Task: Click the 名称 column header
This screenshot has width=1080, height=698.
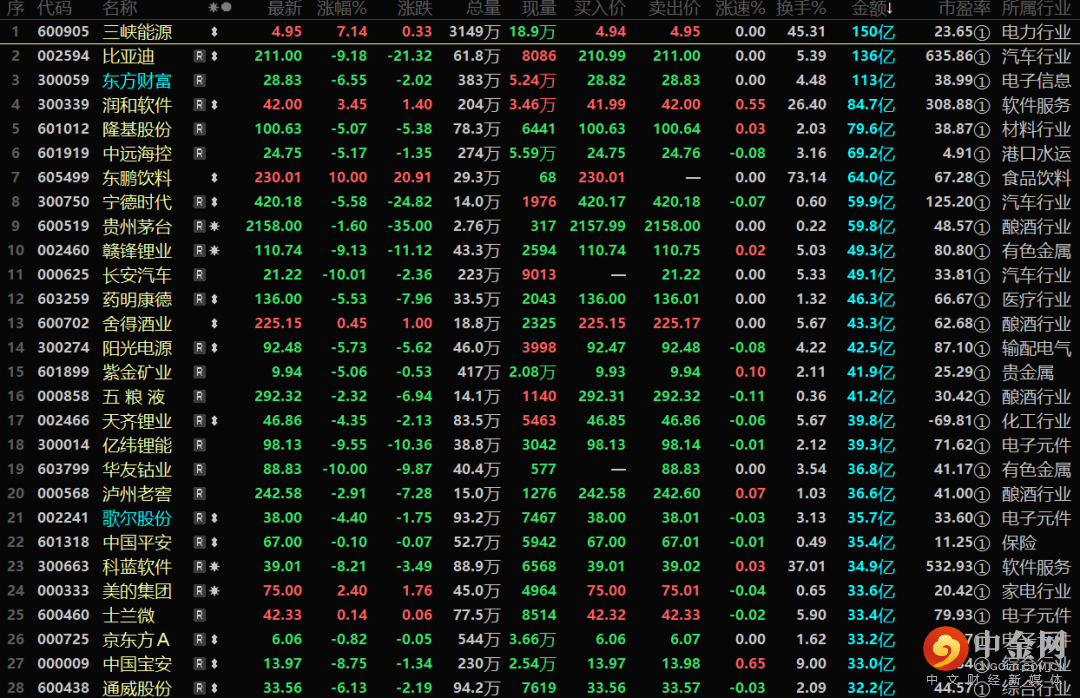Action: pyautogui.click(x=120, y=8)
